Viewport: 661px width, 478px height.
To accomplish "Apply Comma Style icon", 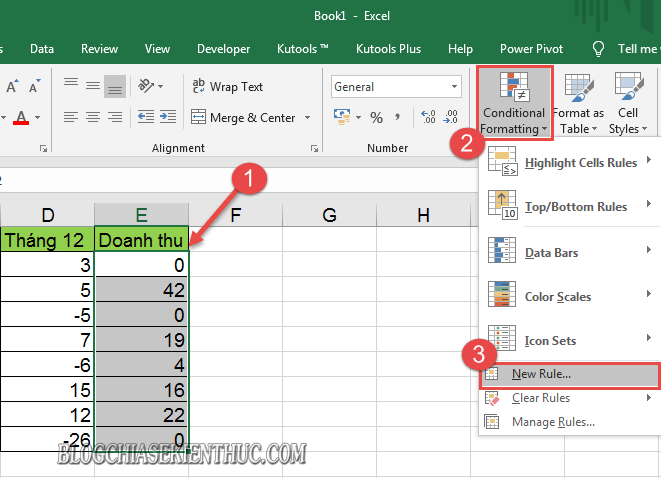I will pyautogui.click(x=397, y=117).
